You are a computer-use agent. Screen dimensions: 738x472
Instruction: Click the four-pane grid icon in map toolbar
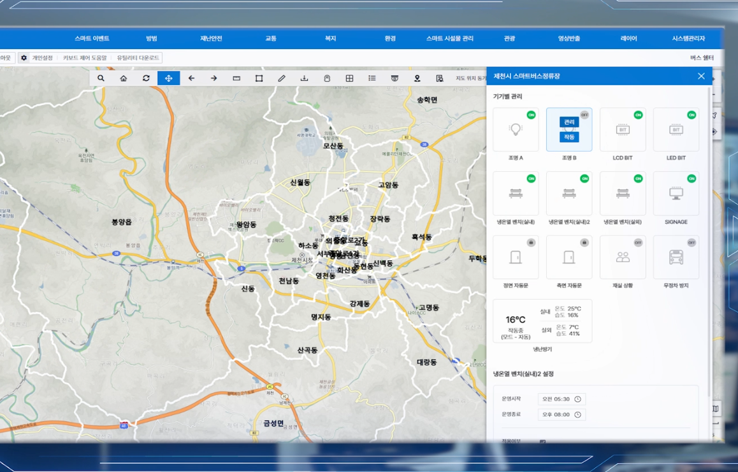349,78
